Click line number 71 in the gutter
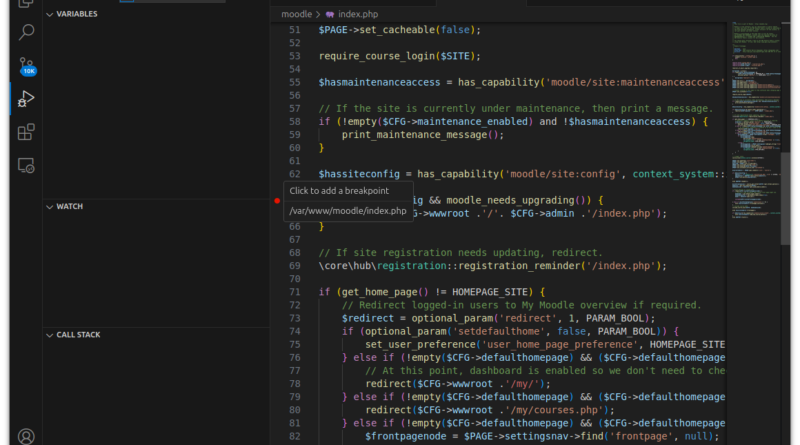This screenshot has width=800, height=445. (295, 292)
